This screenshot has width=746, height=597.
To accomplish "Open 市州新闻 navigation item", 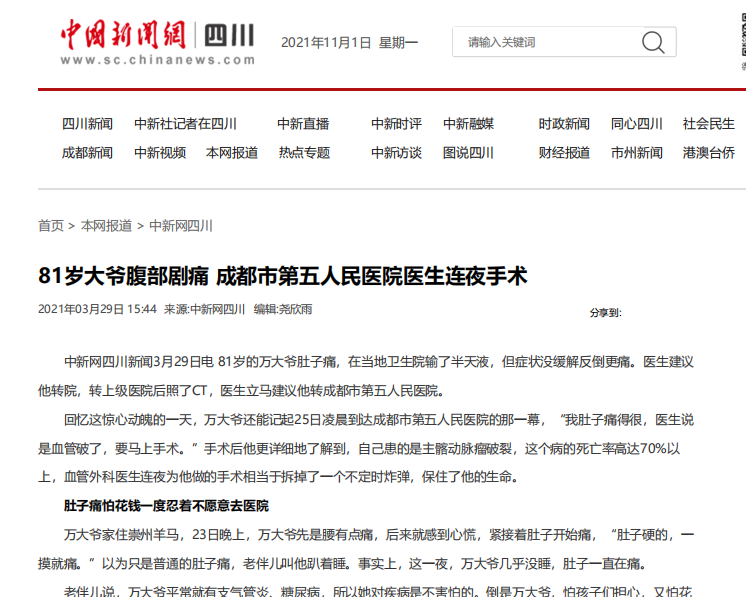I will click(637, 153).
